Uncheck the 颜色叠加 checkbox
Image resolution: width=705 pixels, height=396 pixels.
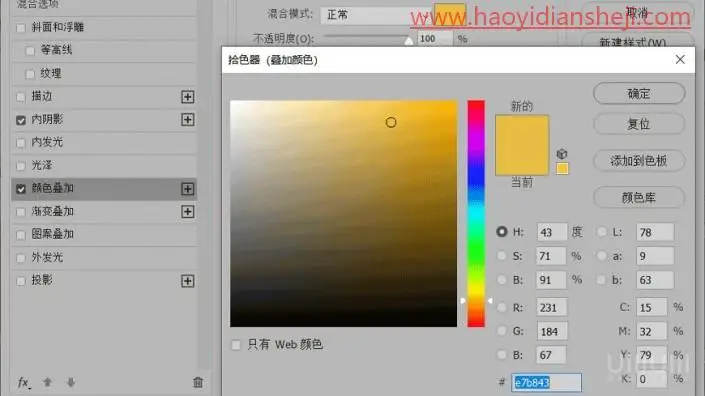(x=21, y=189)
